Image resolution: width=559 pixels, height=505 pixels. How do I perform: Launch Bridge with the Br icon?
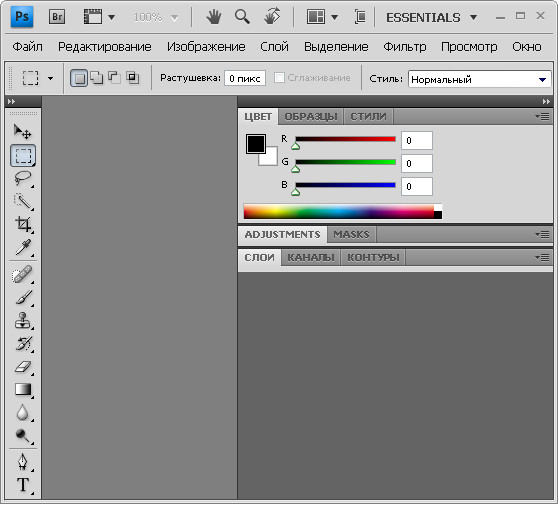click(57, 17)
